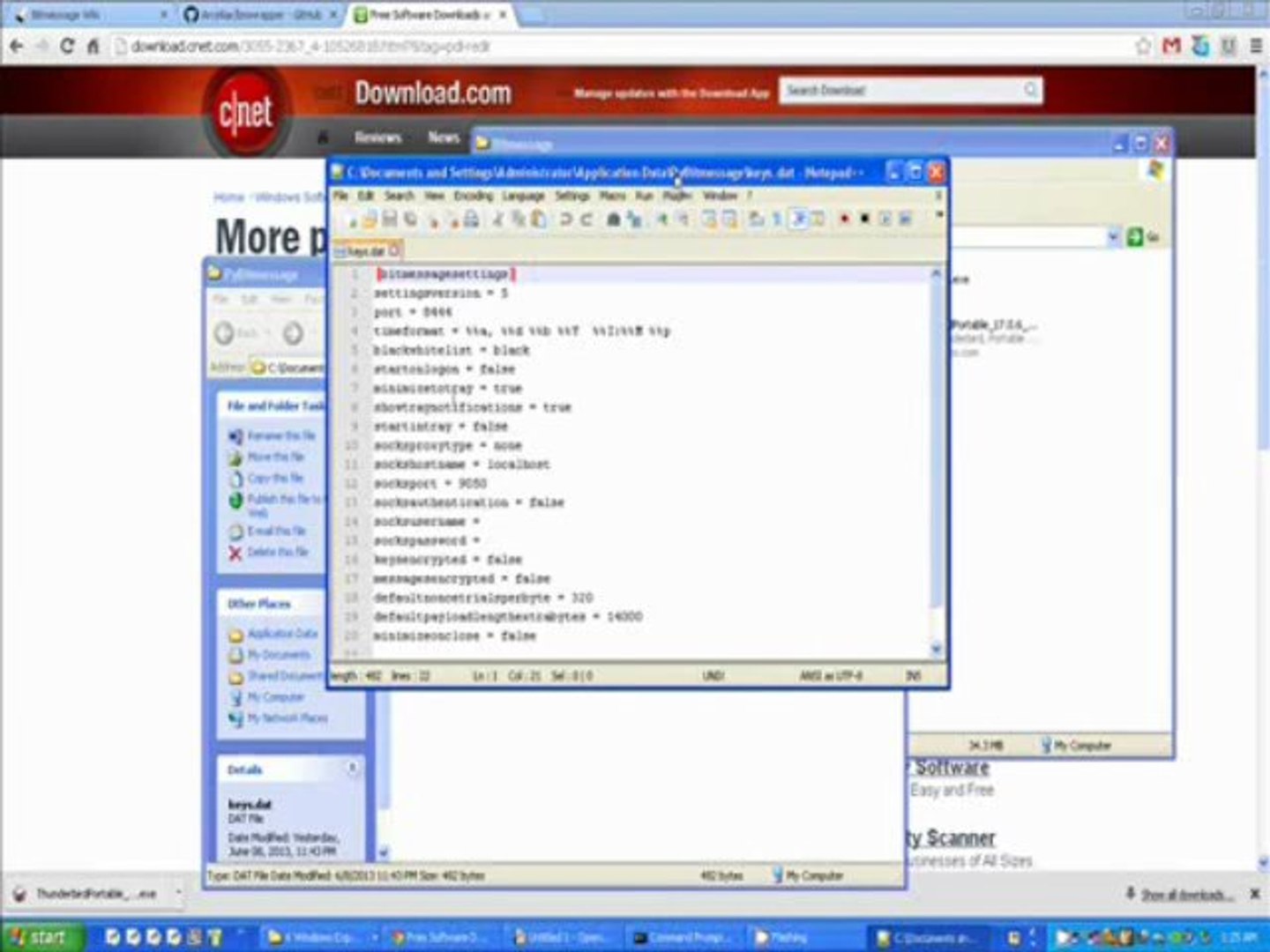Open the Plugins menu in Notepad++
Screen dimensions: 1270x952
point(677,196)
